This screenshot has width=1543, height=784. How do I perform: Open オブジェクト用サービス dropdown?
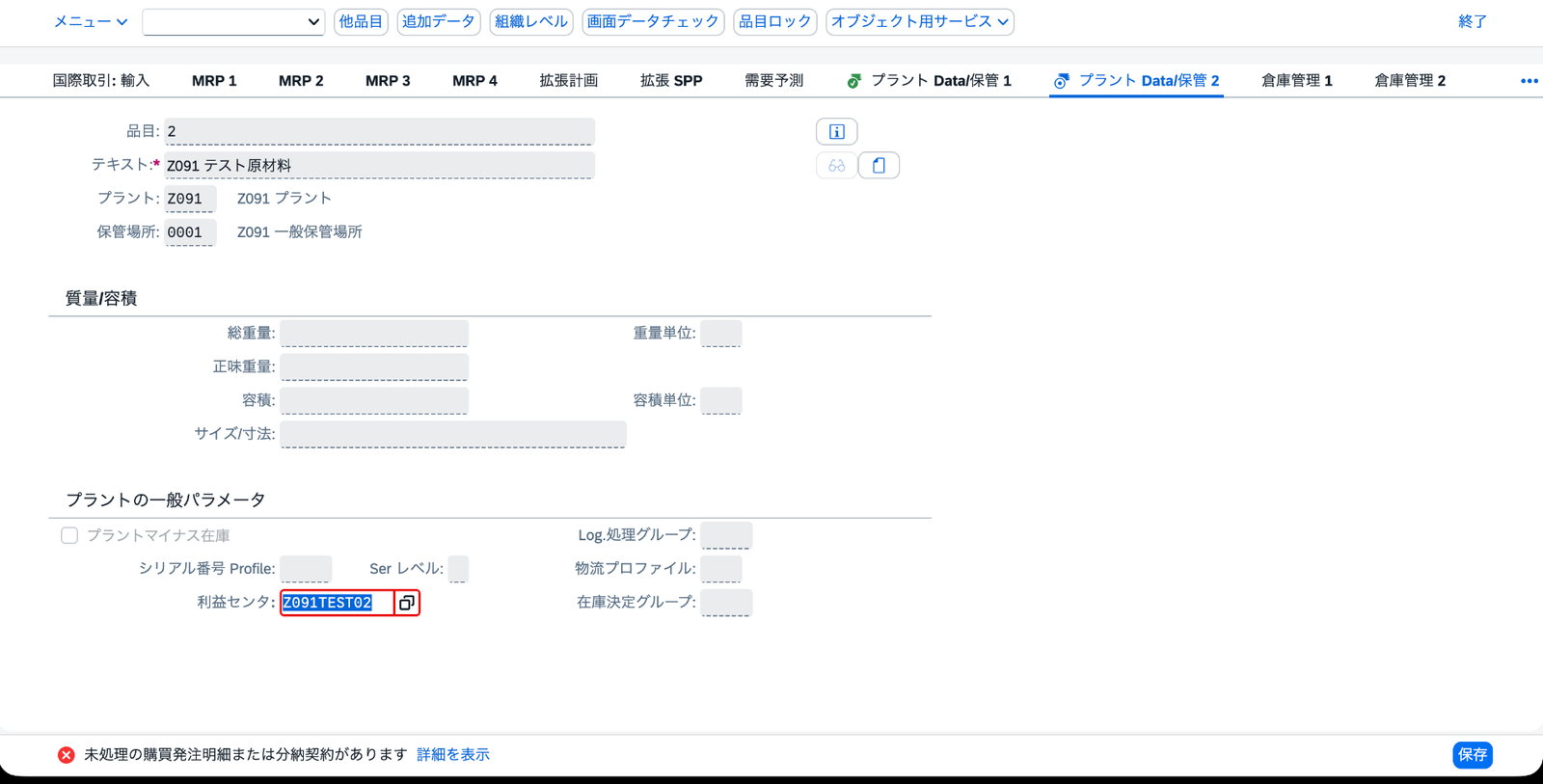(x=920, y=21)
